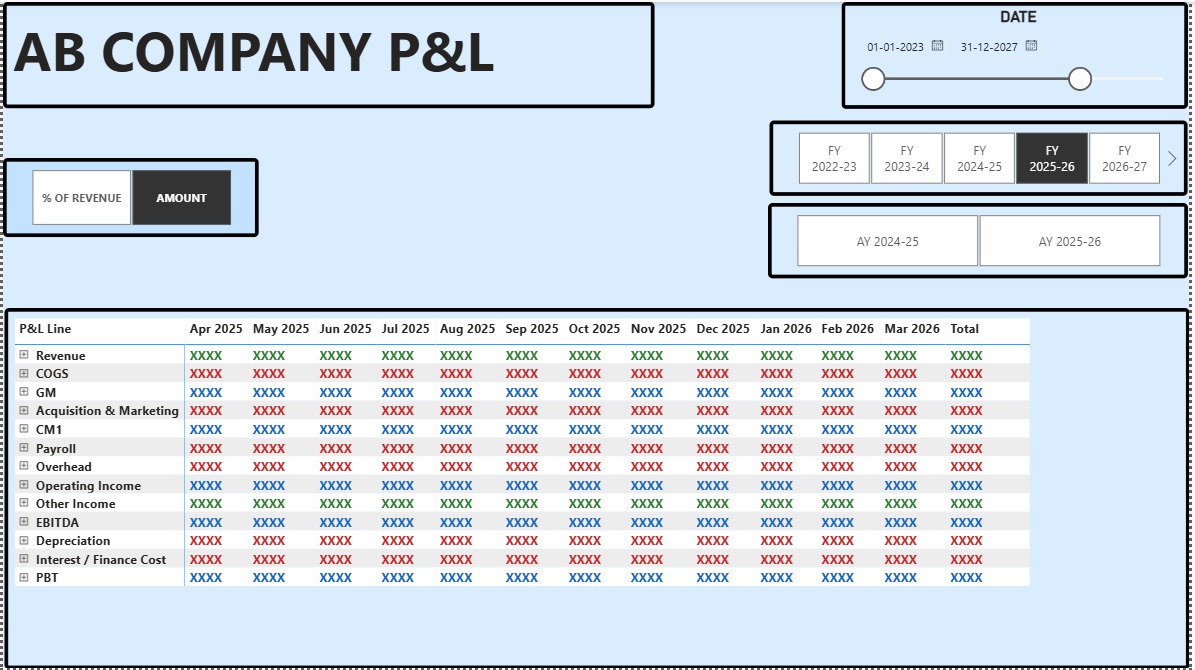Click the right handle of the date slider
The height and width of the screenshot is (670, 1195).
click(1079, 79)
